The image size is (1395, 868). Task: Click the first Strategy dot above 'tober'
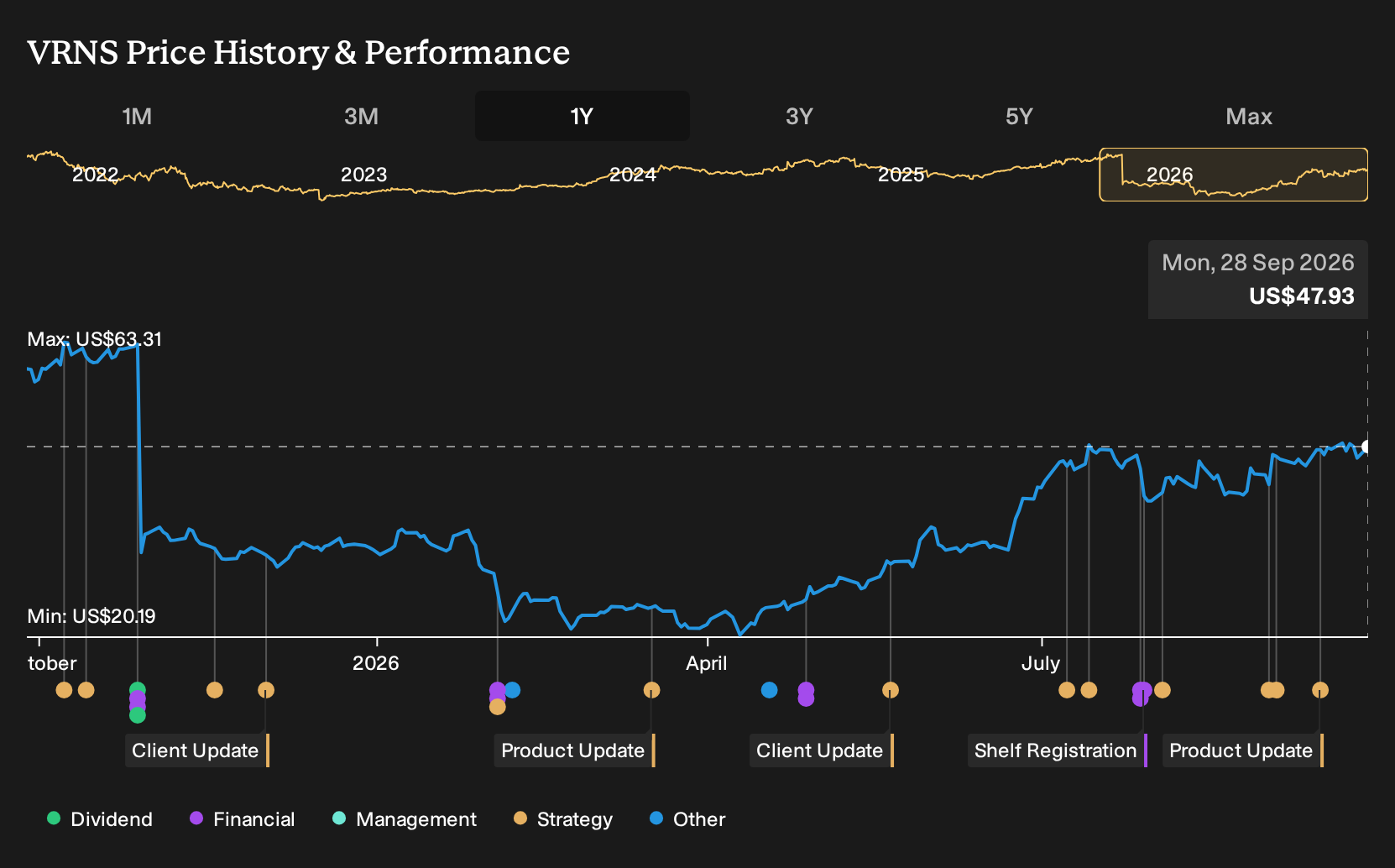pos(64,690)
